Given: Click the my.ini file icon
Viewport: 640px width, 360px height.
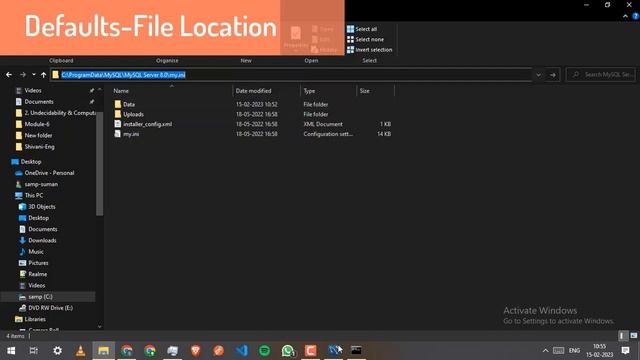Looking at the screenshot, I should pyautogui.click(x=118, y=134).
